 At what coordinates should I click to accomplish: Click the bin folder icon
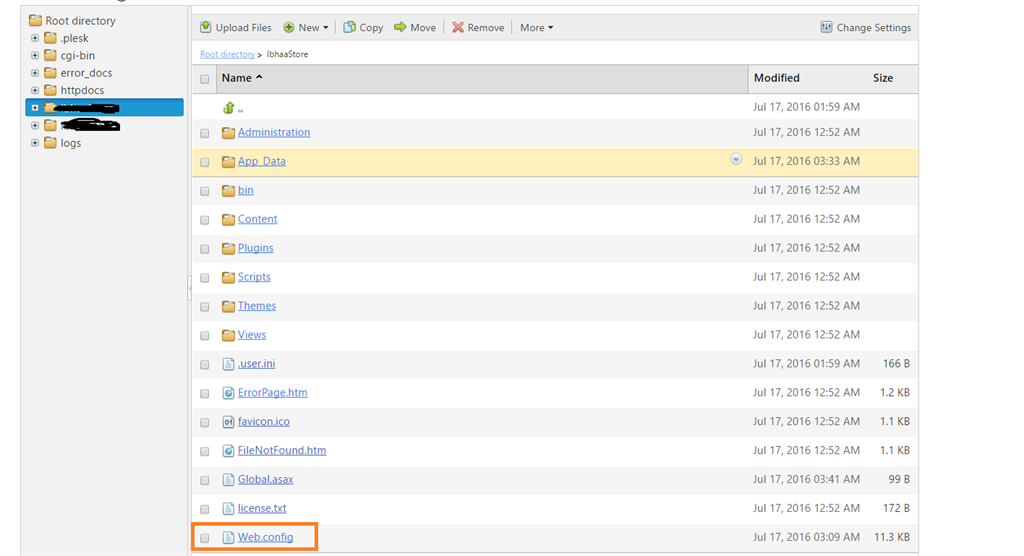coord(228,190)
